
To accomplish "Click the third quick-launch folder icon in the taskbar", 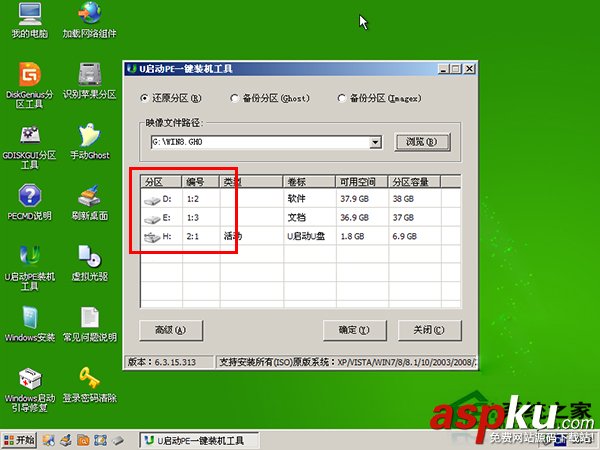I will tap(83, 440).
